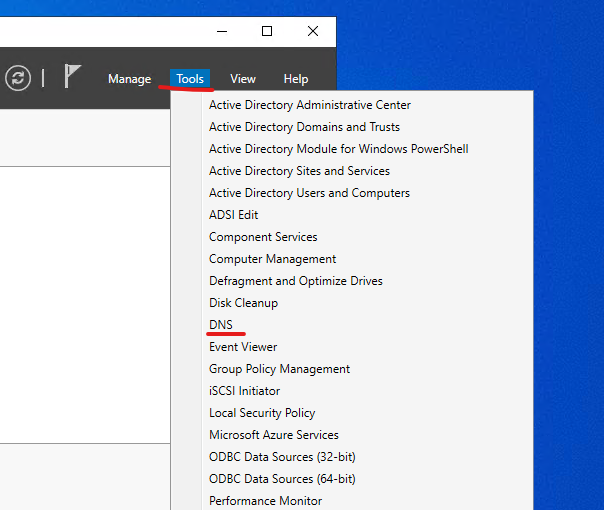
Task: Open the DNS manager entry
Action: 221,325
